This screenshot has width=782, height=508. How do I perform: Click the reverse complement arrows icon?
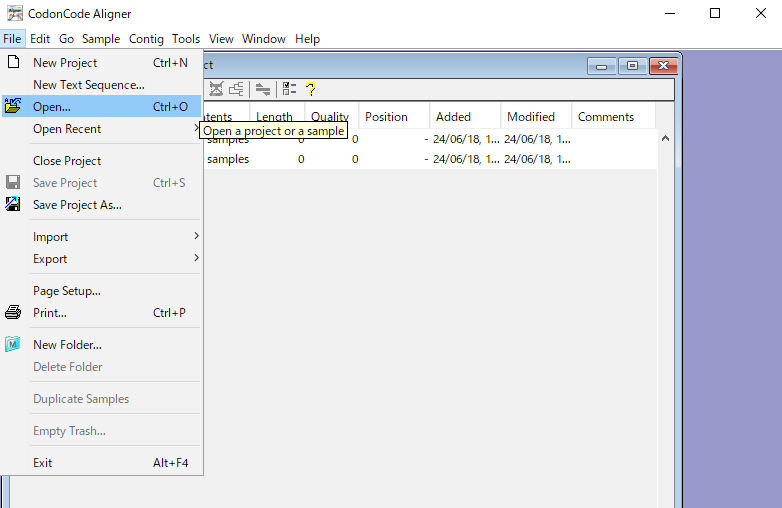[x=263, y=89]
